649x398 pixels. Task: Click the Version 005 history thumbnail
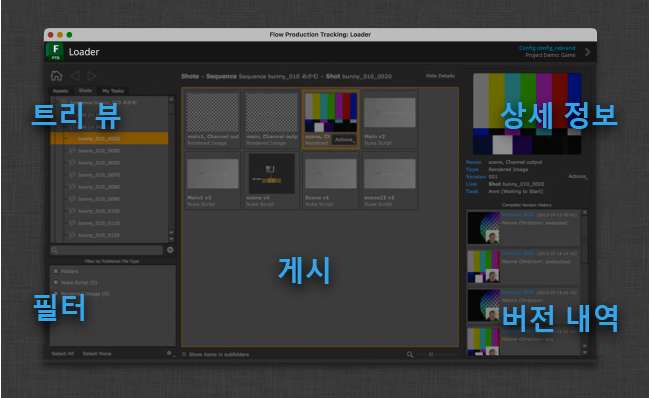(483, 228)
